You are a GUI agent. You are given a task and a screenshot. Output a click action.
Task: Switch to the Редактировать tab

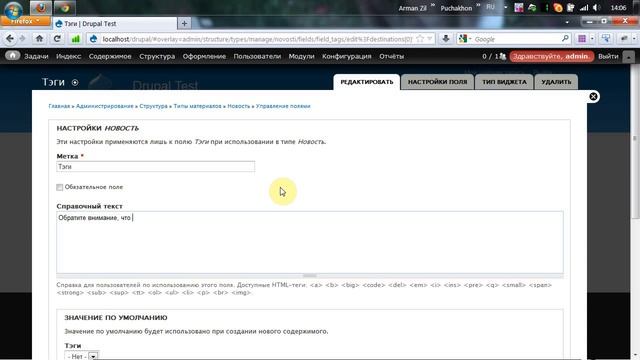pos(367,82)
